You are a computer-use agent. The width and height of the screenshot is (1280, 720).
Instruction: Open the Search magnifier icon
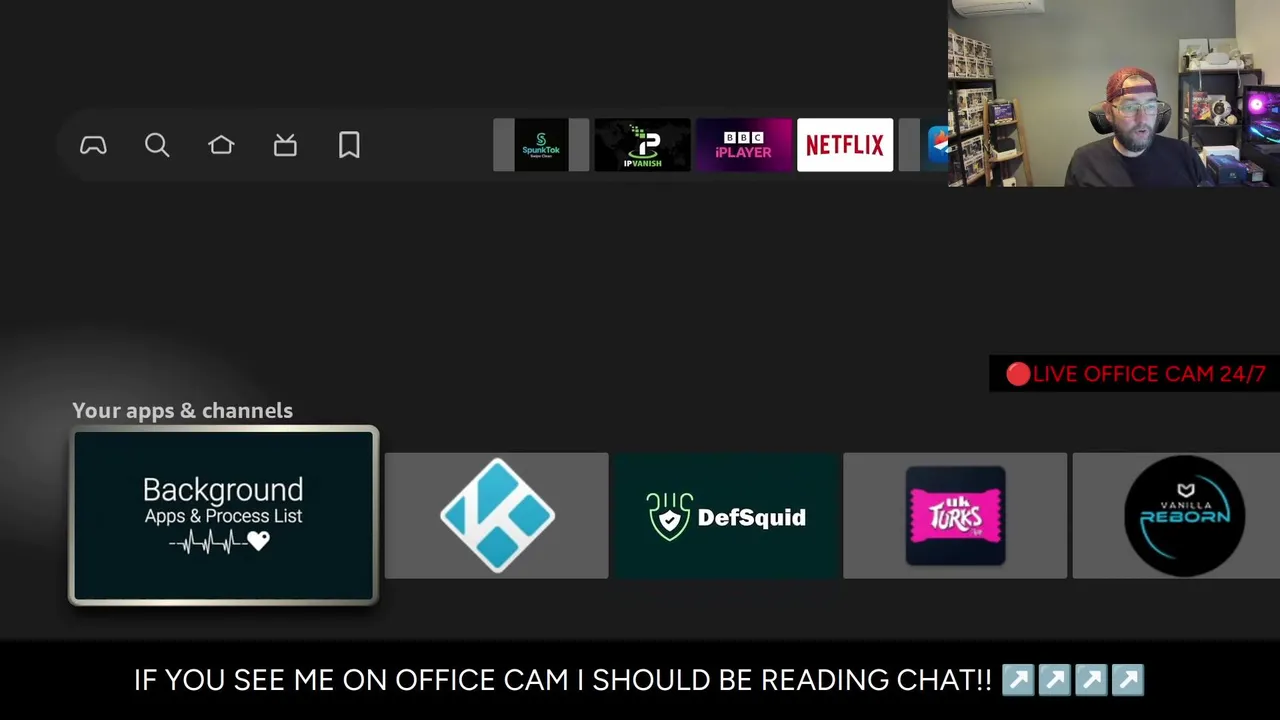157,146
